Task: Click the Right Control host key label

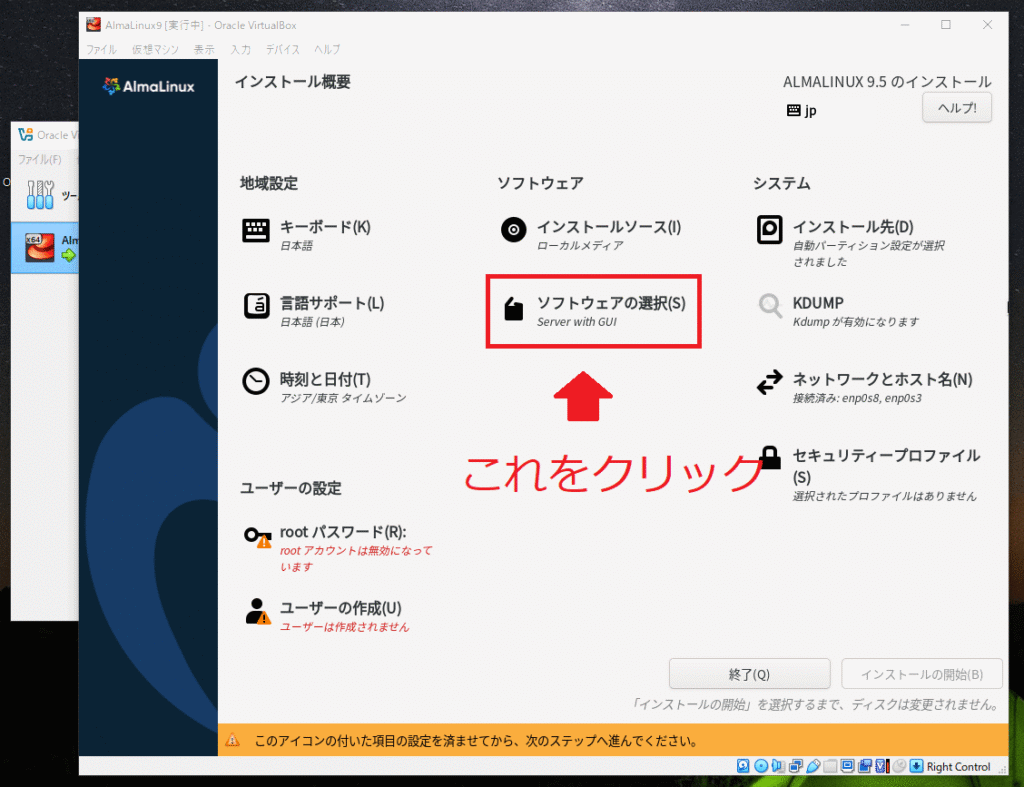Action: pyautogui.click(x=958, y=767)
